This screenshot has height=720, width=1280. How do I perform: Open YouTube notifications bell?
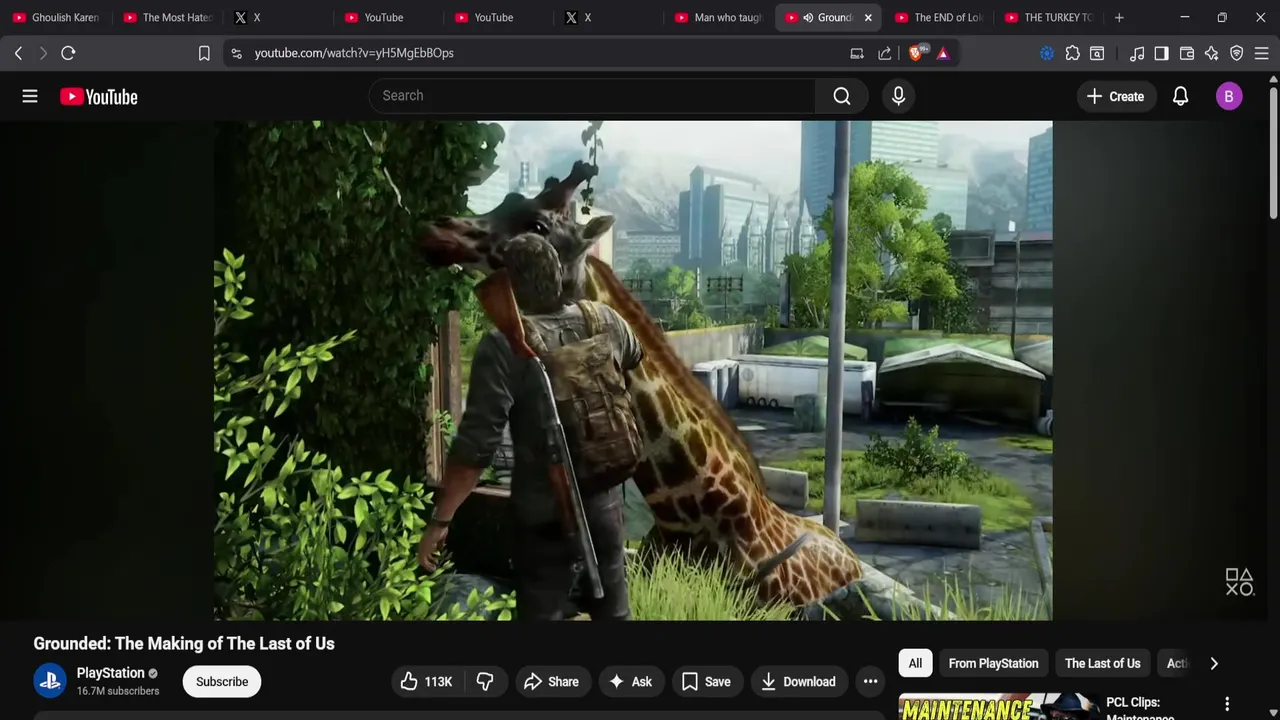coord(1180,96)
